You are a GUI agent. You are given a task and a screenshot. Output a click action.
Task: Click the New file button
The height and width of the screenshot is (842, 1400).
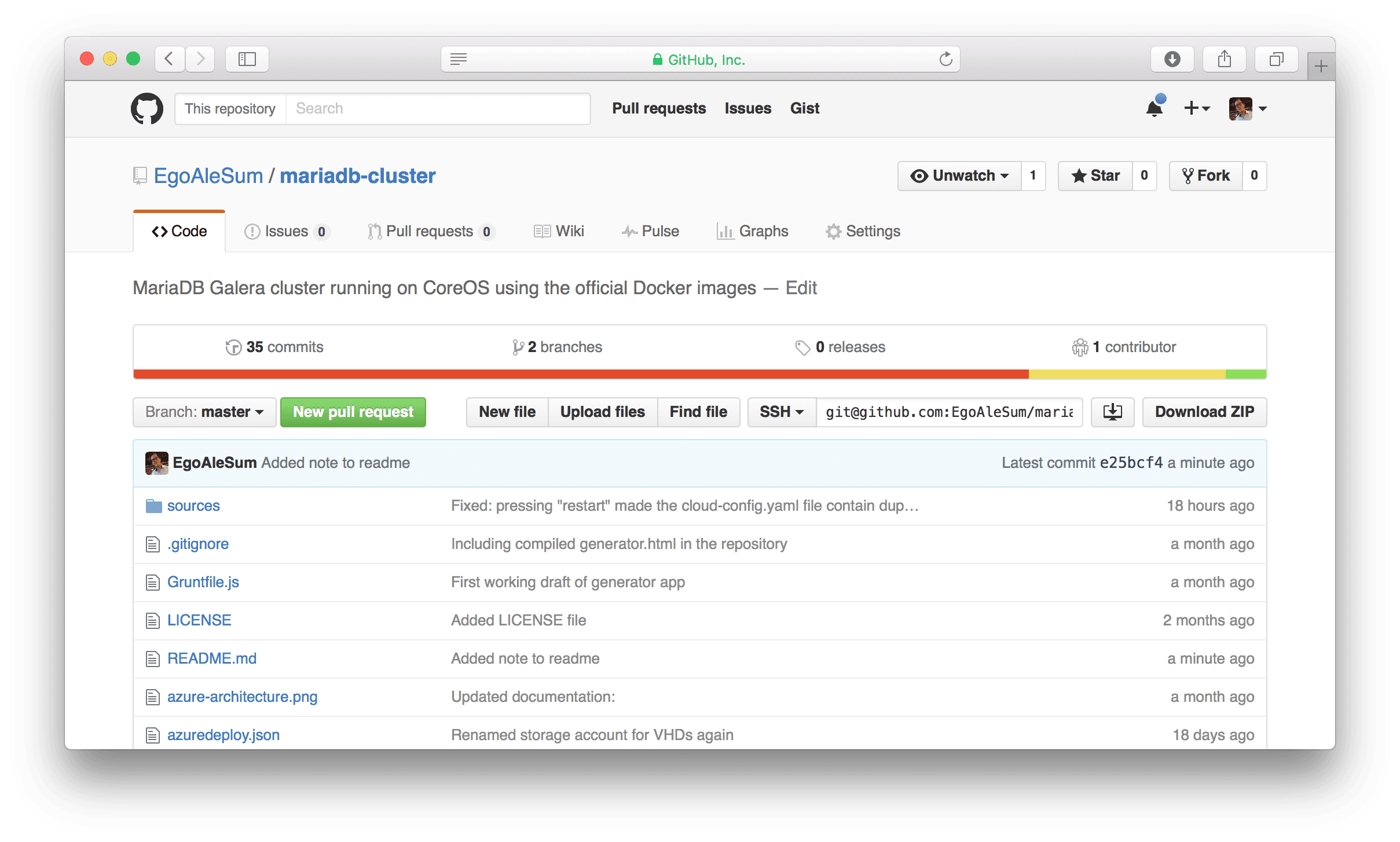click(x=507, y=412)
